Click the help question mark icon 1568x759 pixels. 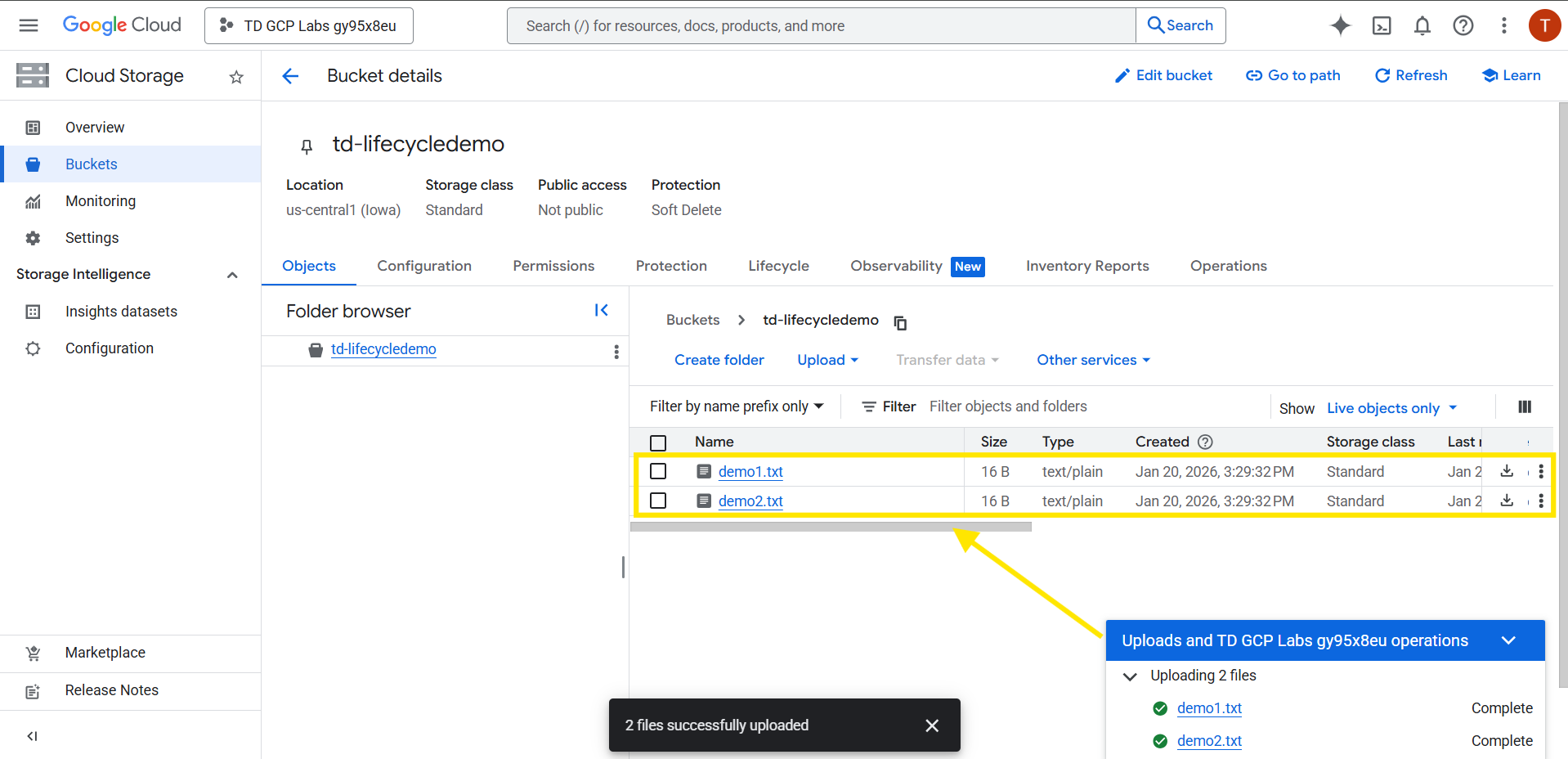[x=1463, y=26]
